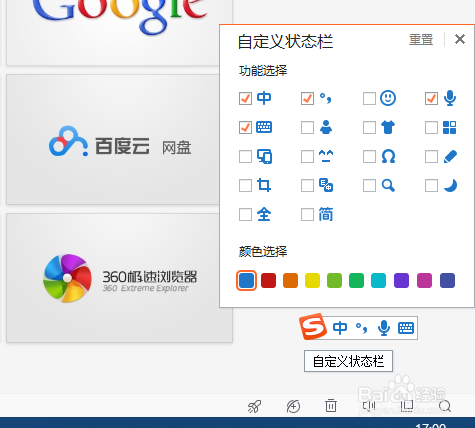This screenshot has width=475, height=428.
Task: Click the 全 full-width icon
Action: [264, 214]
